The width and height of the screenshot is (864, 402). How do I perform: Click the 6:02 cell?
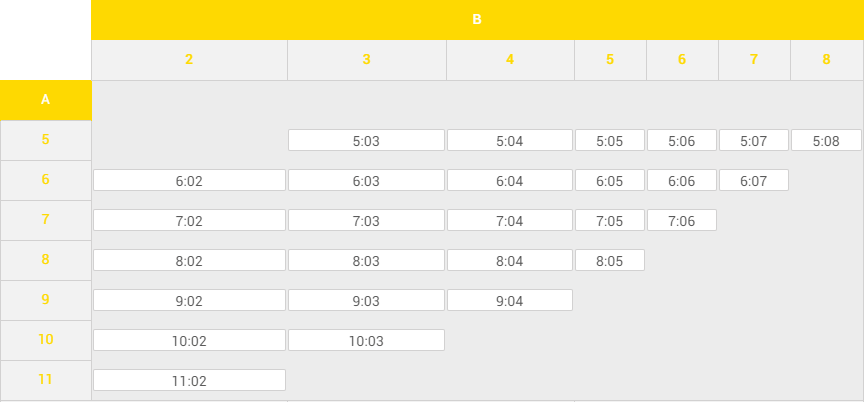point(189,181)
